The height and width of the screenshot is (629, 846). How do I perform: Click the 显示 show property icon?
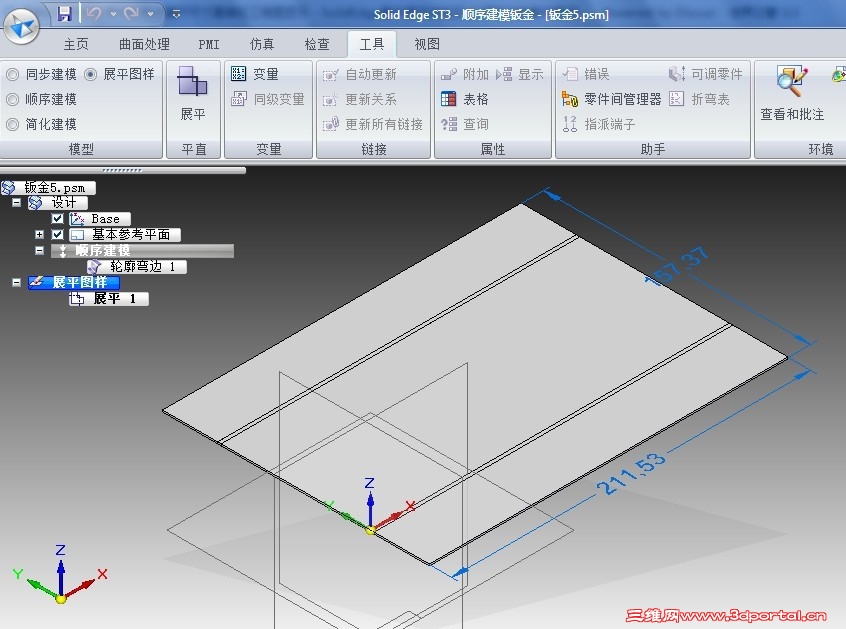pos(504,74)
